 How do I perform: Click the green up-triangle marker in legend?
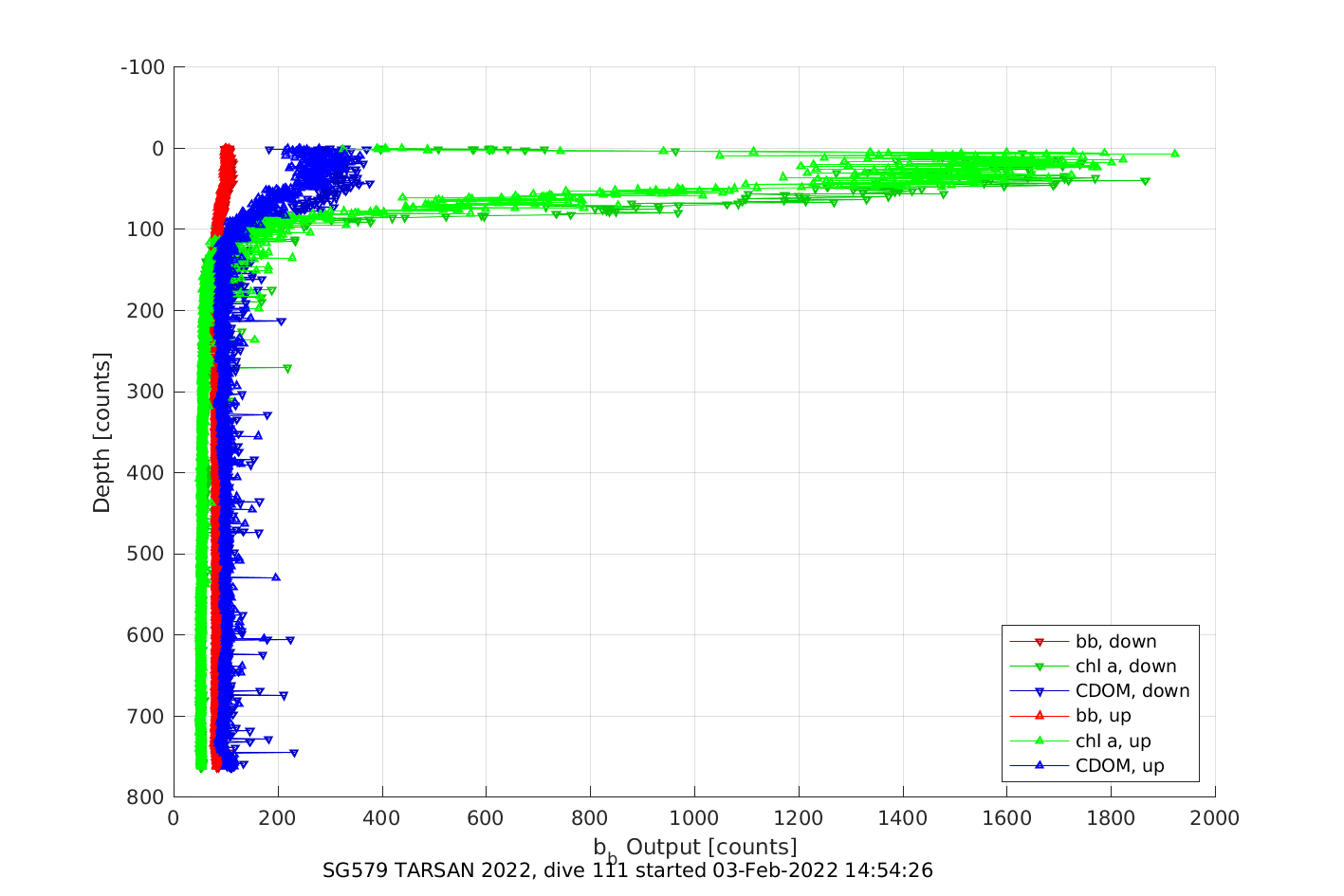pyautogui.click(x=1039, y=741)
